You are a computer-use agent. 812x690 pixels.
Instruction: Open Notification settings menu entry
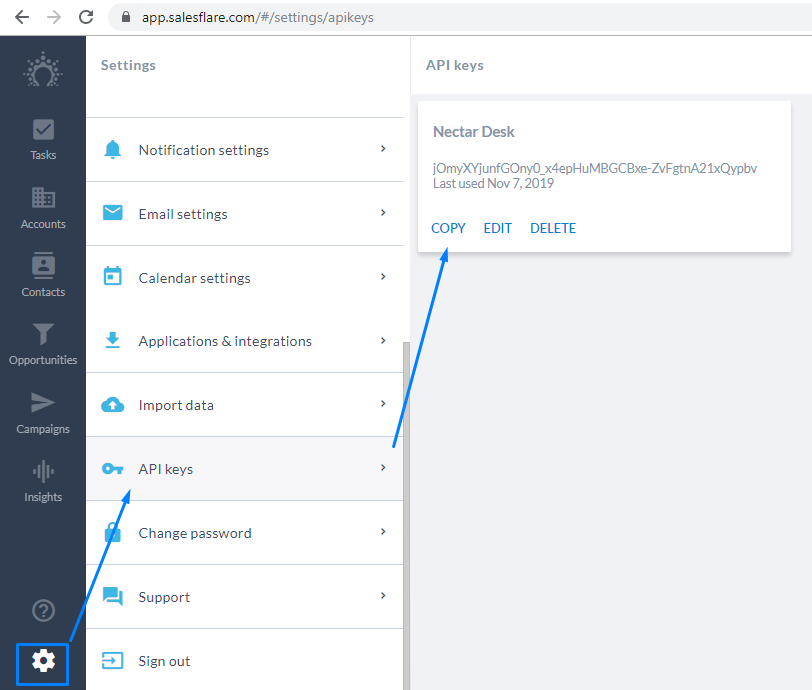(244, 150)
